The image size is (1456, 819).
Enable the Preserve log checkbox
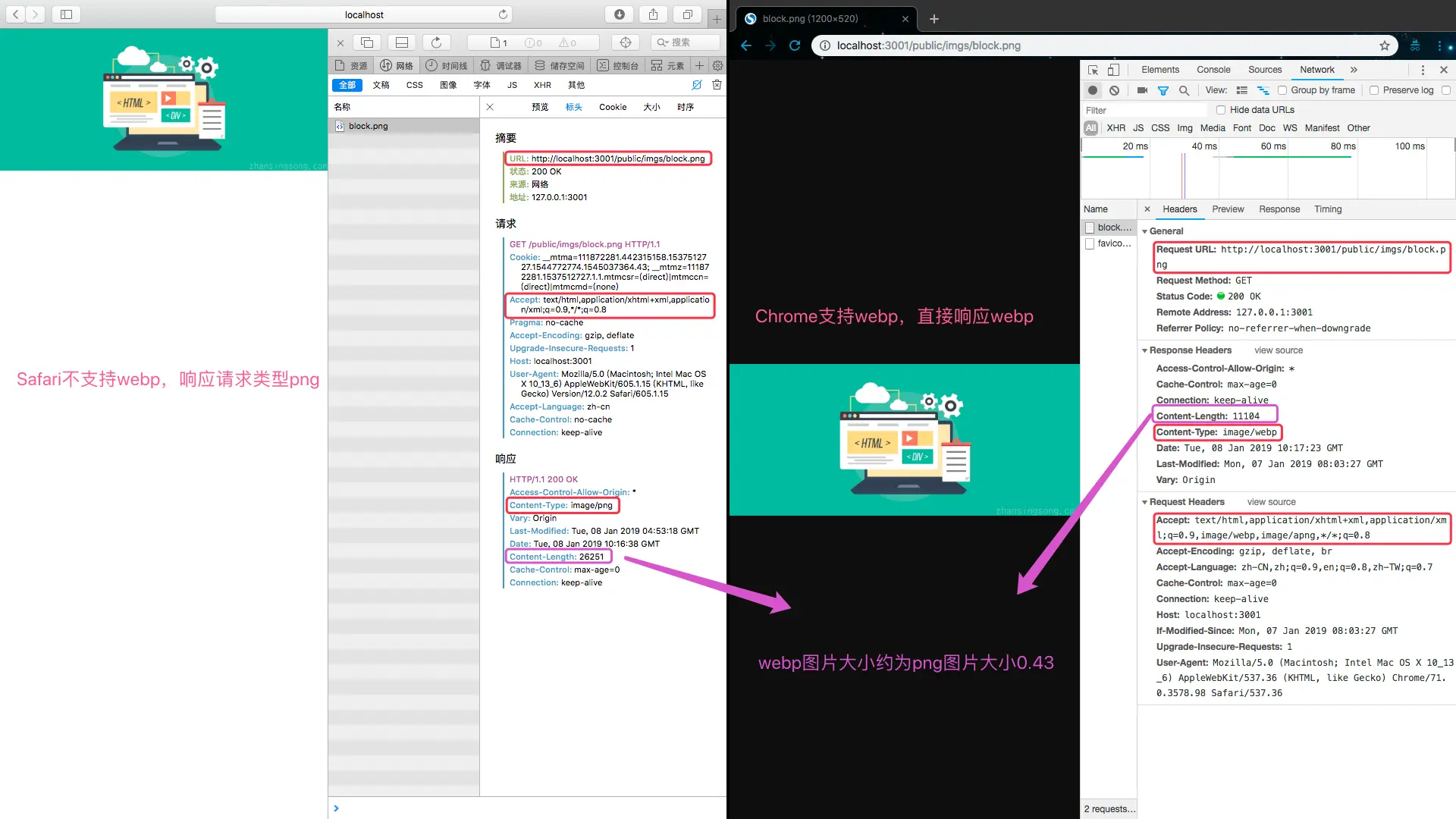click(1374, 89)
